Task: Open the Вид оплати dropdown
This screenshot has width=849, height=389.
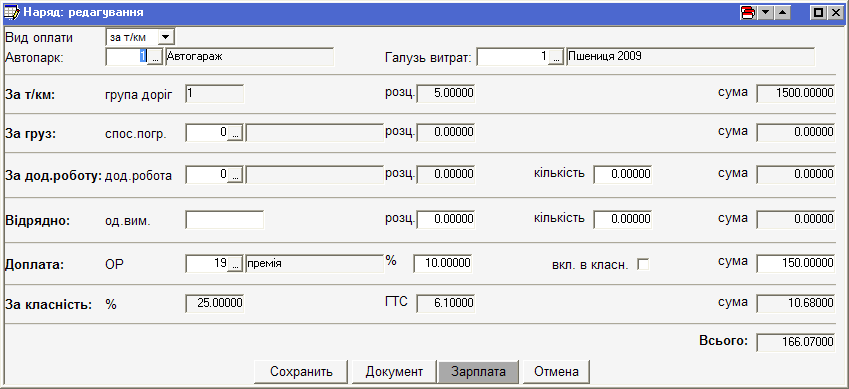Action: tap(166, 37)
